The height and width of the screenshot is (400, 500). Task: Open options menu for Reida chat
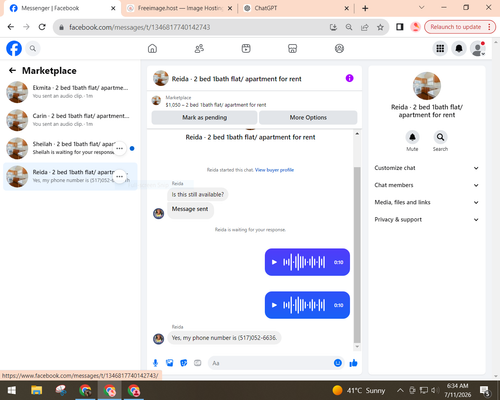pyautogui.click(x=120, y=176)
